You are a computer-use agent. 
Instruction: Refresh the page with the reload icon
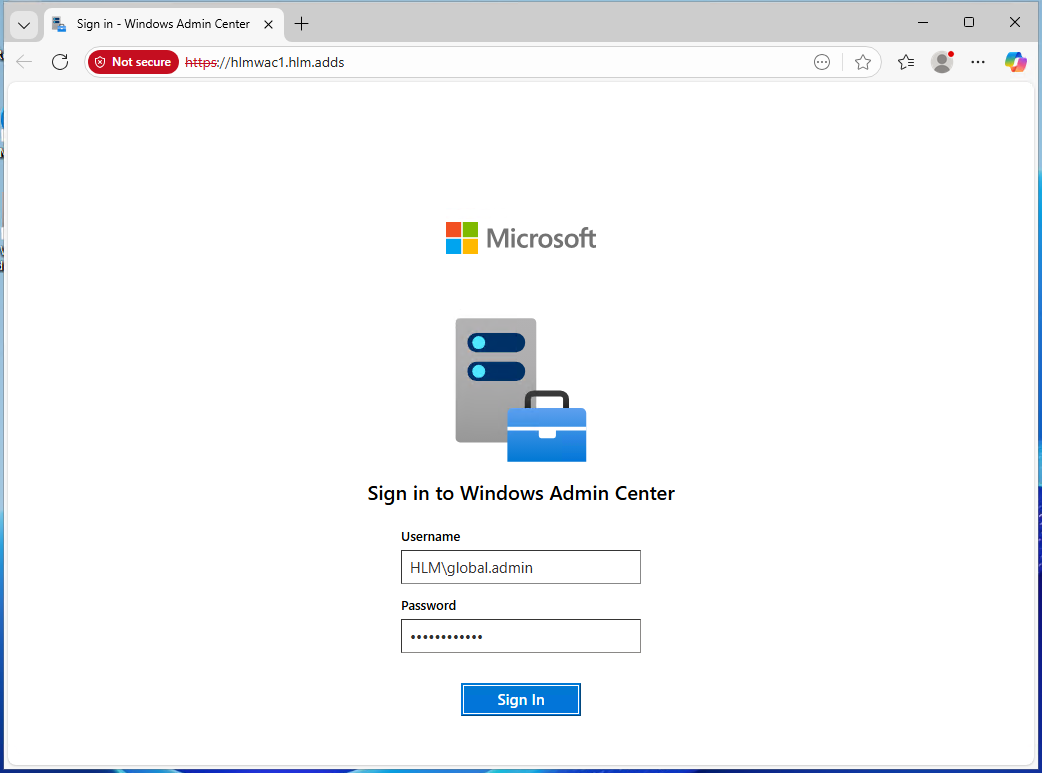click(x=60, y=62)
